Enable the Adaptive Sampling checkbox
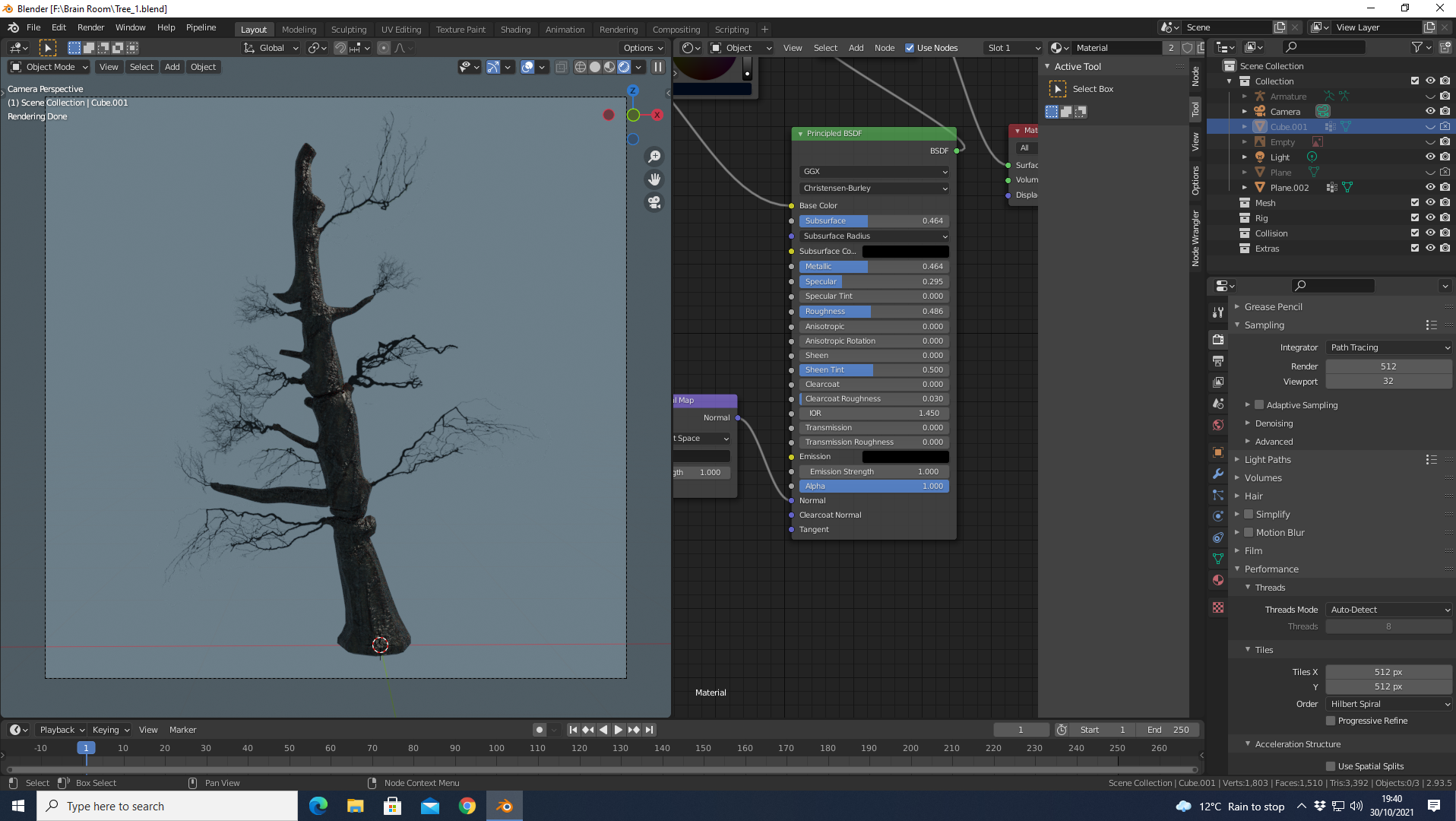This screenshot has height=821, width=1456. (1259, 405)
